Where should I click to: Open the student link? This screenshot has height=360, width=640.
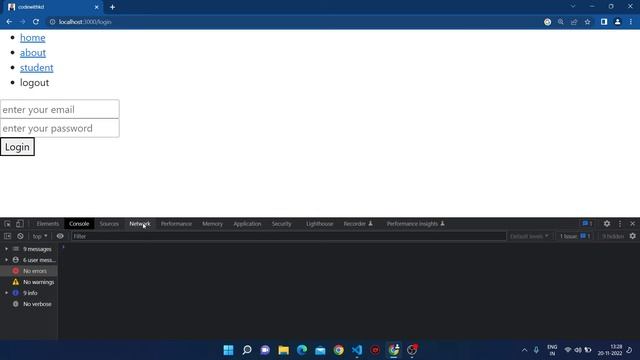37,68
